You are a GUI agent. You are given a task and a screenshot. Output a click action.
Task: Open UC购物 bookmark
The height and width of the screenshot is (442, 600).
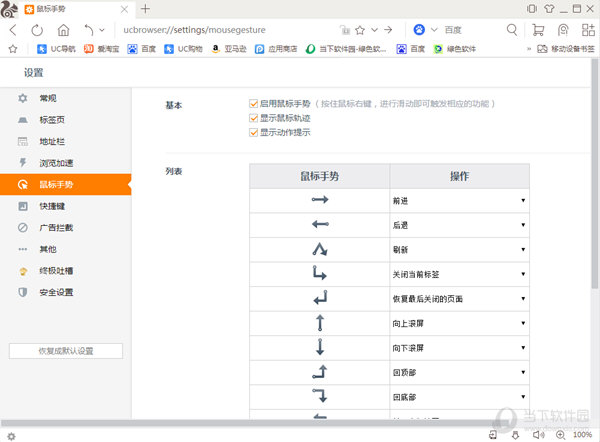(x=183, y=49)
